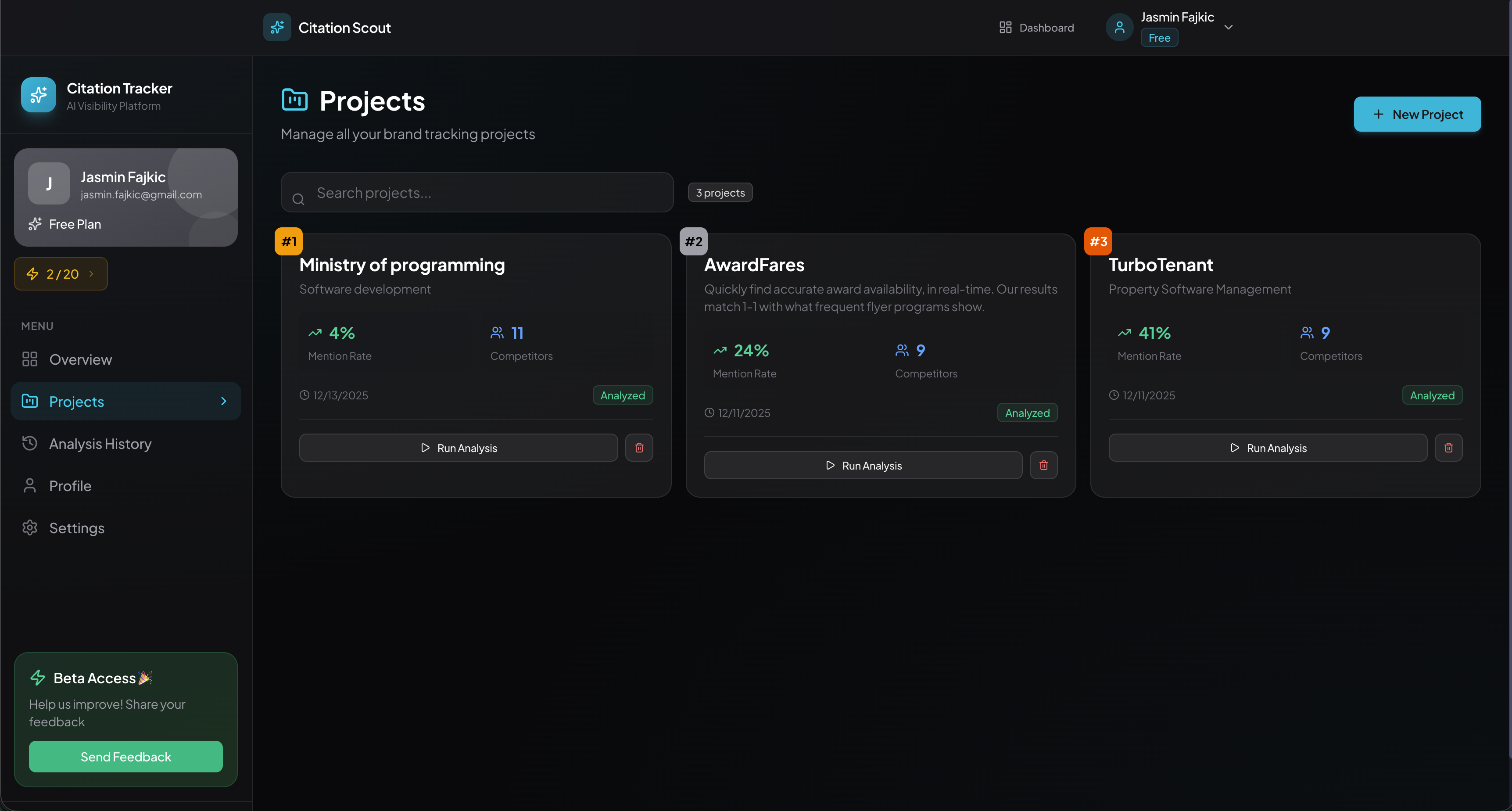
Task: Click the user avatar icon in header
Action: click(1119, 28)
